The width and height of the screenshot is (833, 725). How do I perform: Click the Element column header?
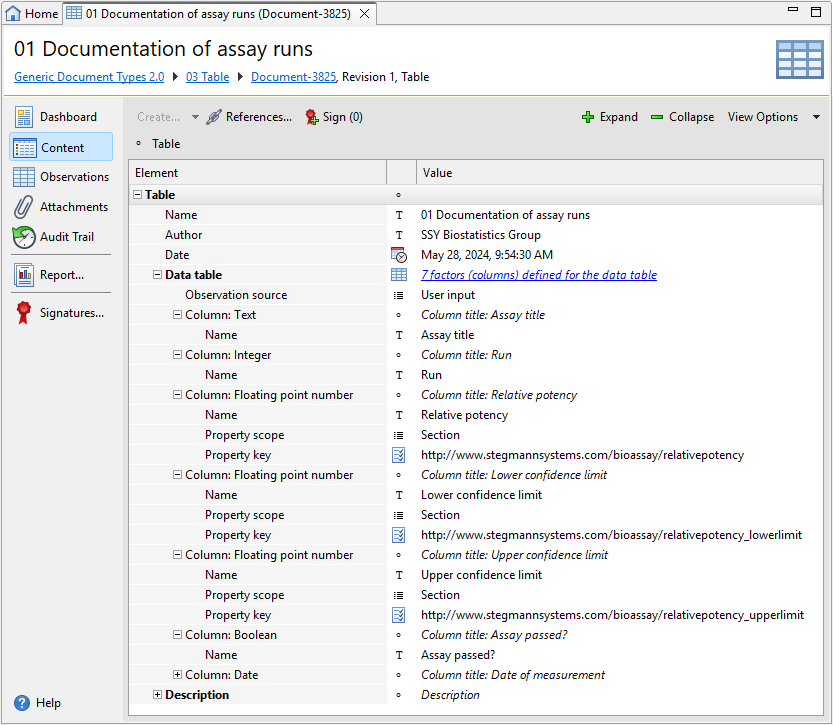point(257,173)
